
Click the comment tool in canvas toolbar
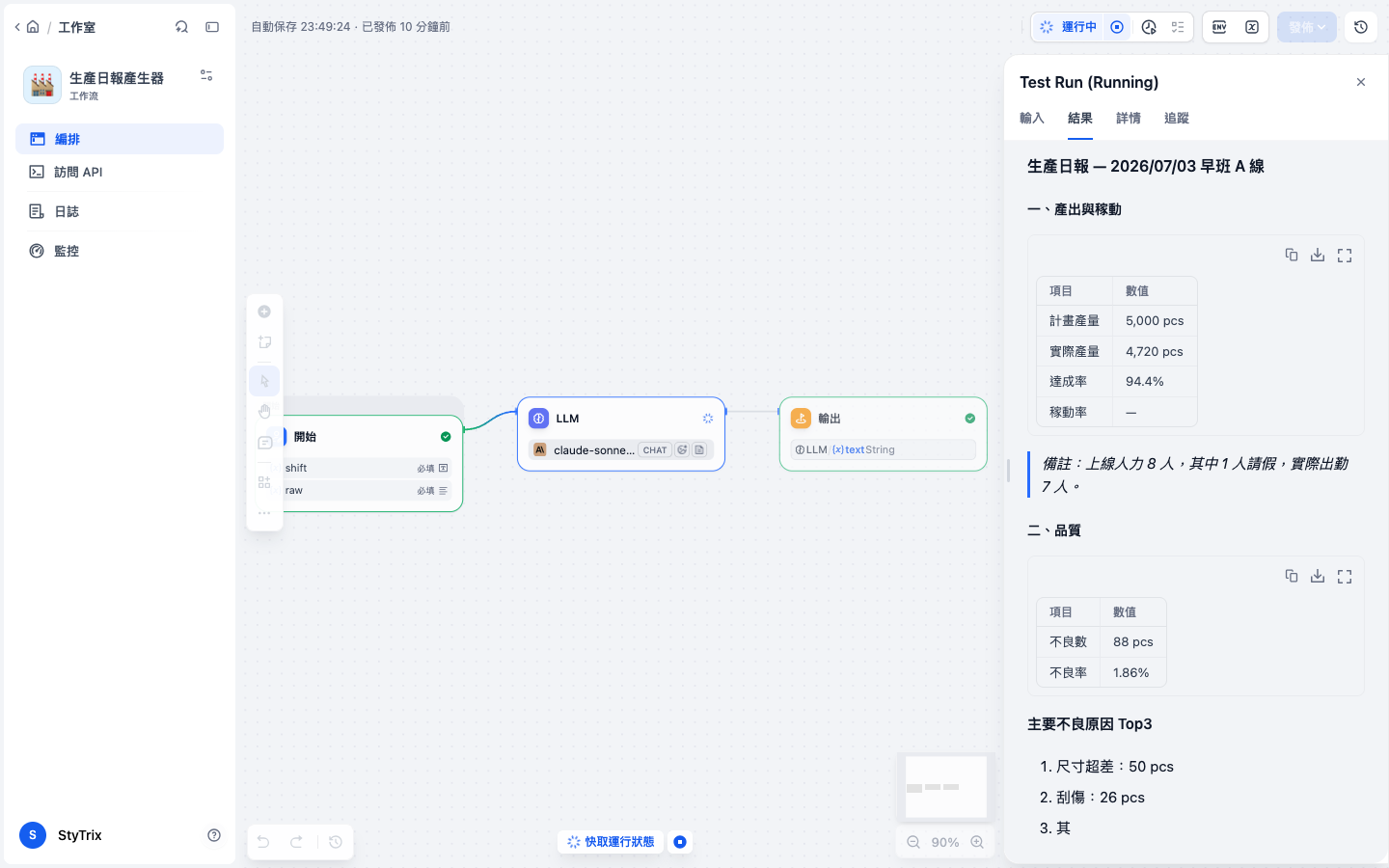coord(264,443)
